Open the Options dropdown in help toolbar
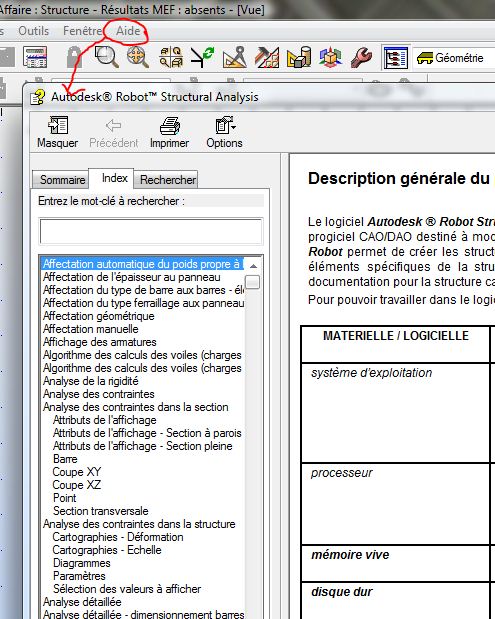This screenshot has width=495, height=619. (224, 132)
